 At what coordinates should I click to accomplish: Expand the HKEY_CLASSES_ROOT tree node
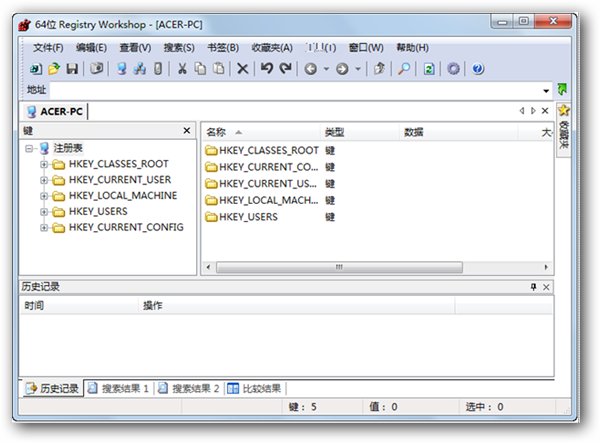pos(44,164)
